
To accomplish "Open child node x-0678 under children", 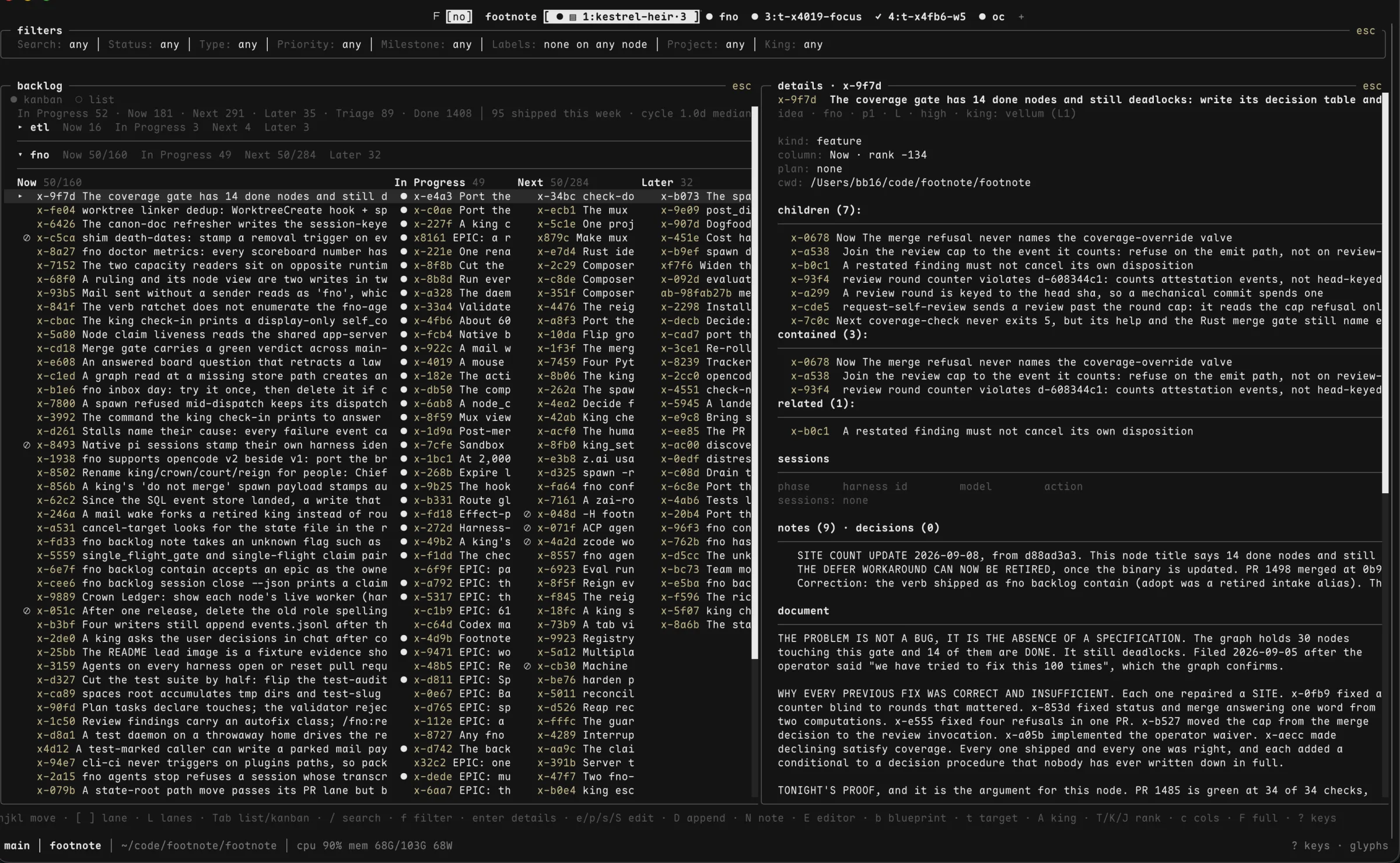I will [x=1011, y=238].
